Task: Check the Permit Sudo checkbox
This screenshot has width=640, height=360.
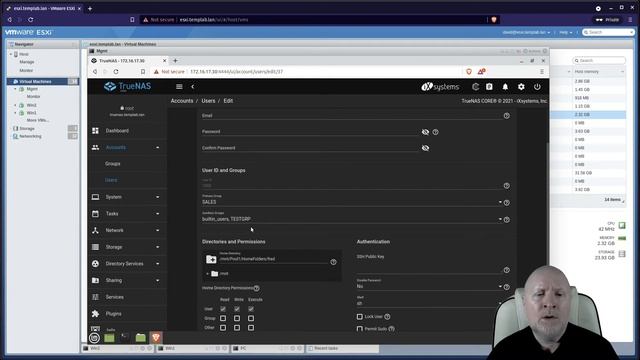Action: [x=360, y=329]
